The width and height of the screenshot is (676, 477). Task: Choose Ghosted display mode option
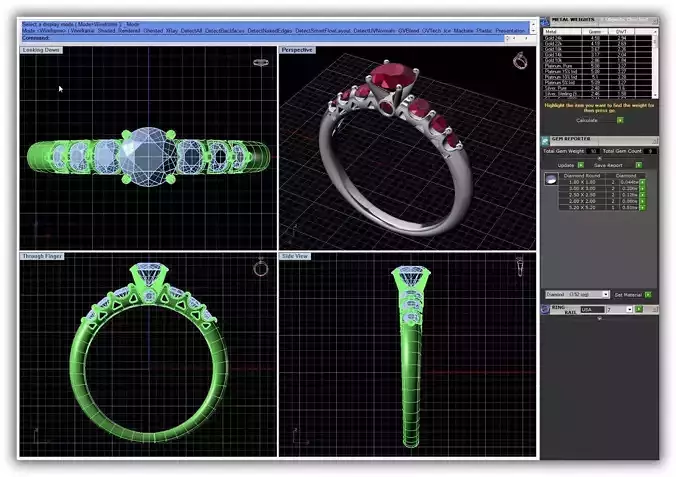pyautogui.click(x=153, y=31)
